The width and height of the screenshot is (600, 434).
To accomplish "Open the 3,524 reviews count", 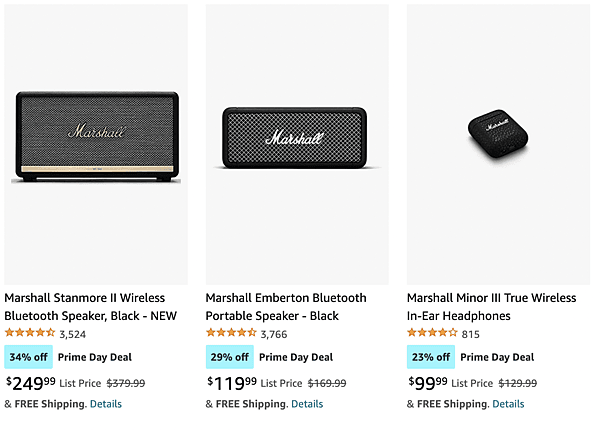I will (x=73, y=334).
